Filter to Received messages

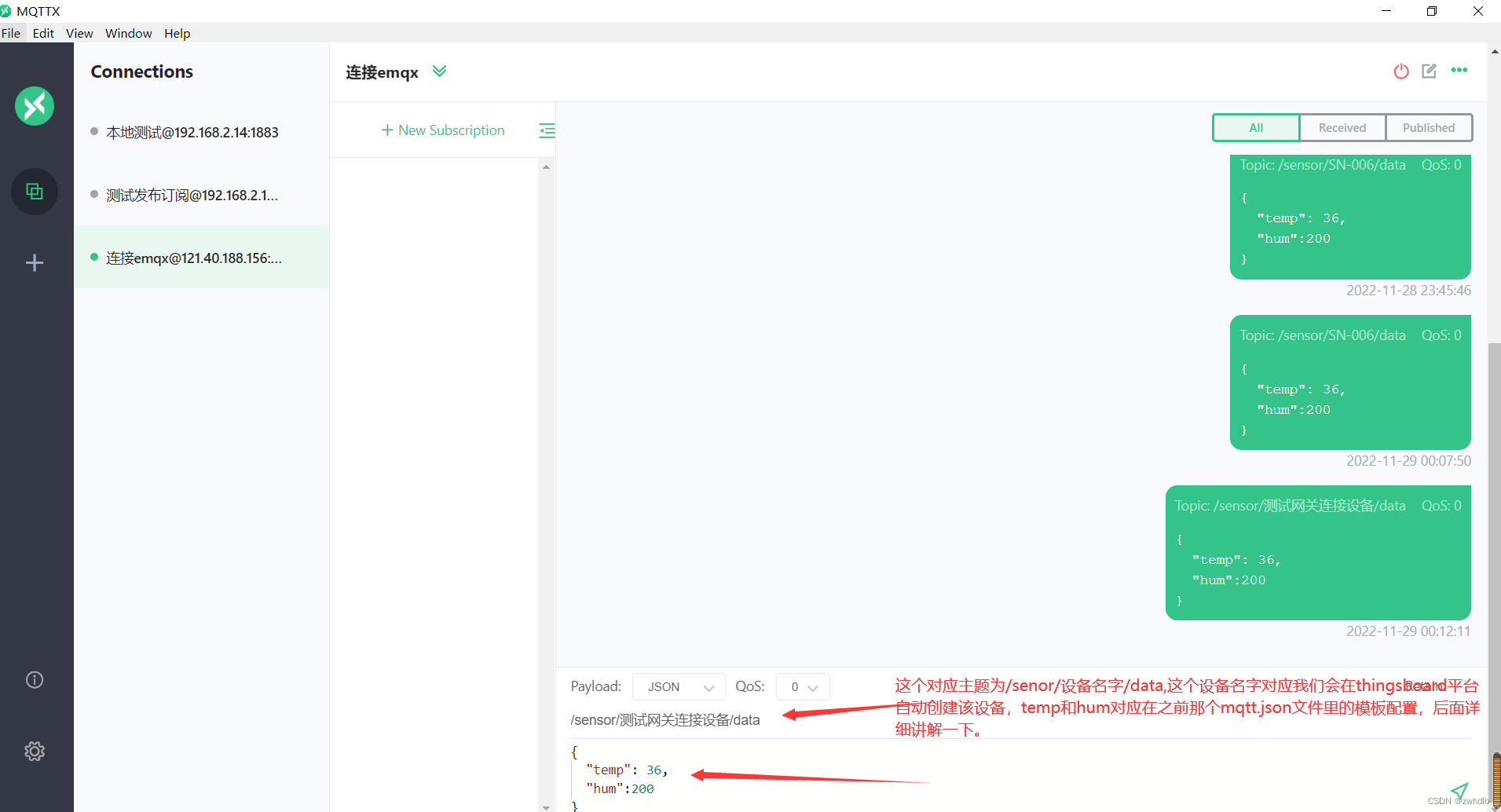pyautogui.click(x=1342, y=128)
